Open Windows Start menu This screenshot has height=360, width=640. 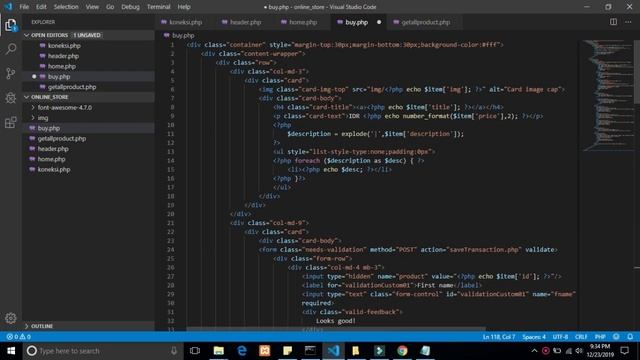coord(11,351)
